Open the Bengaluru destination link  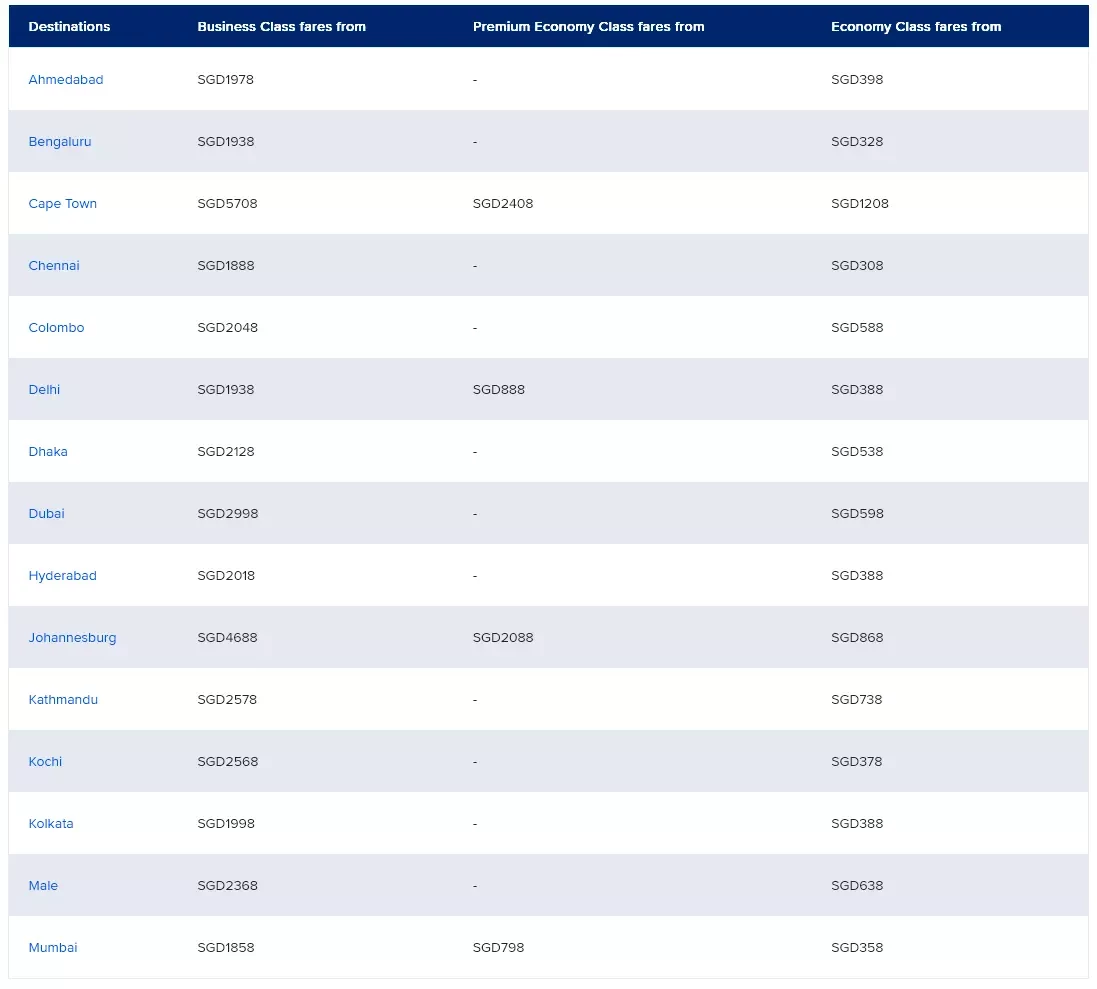click(x=59, y=142)
